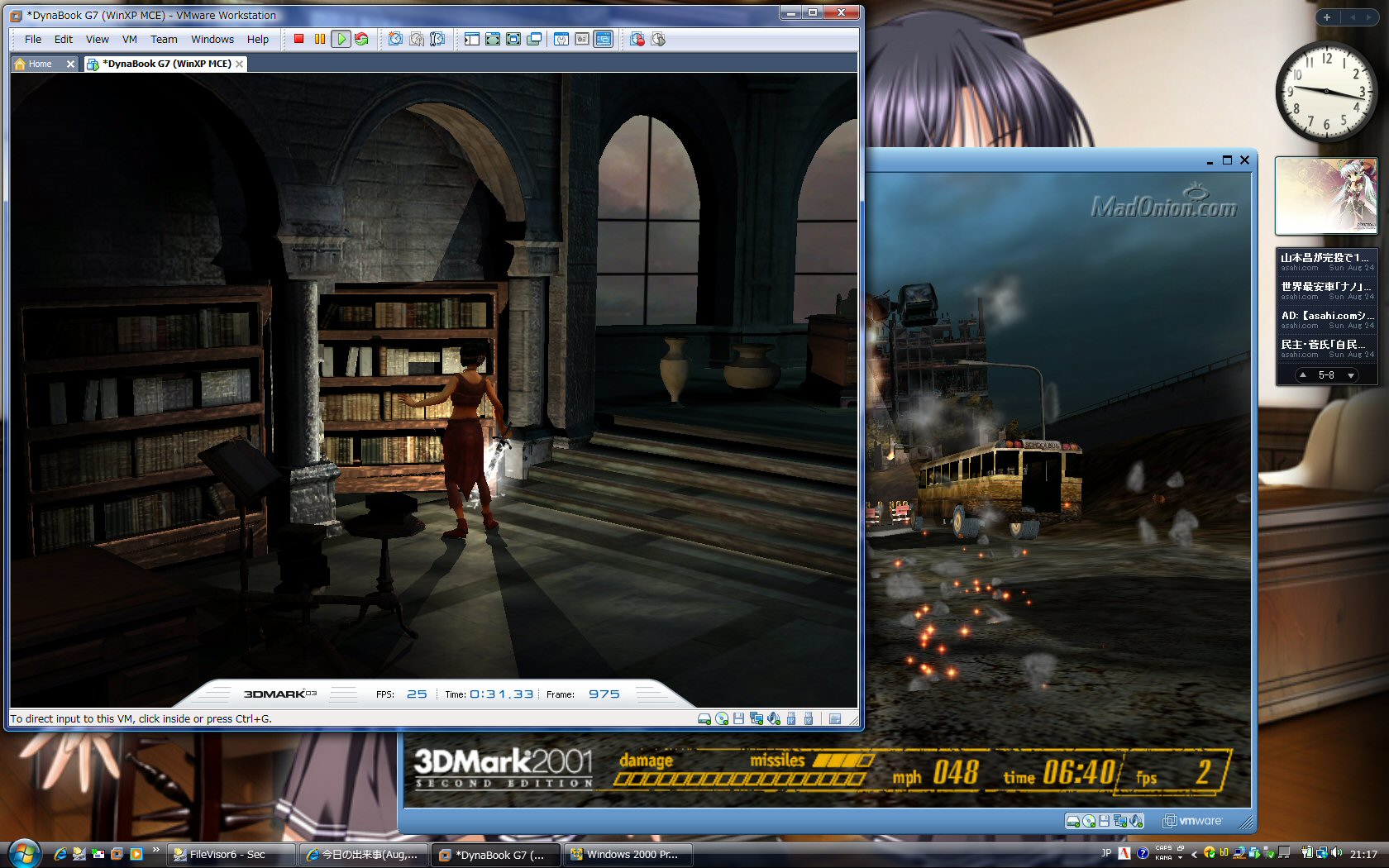Click the red Power Off toolbar button

[299, 39]
